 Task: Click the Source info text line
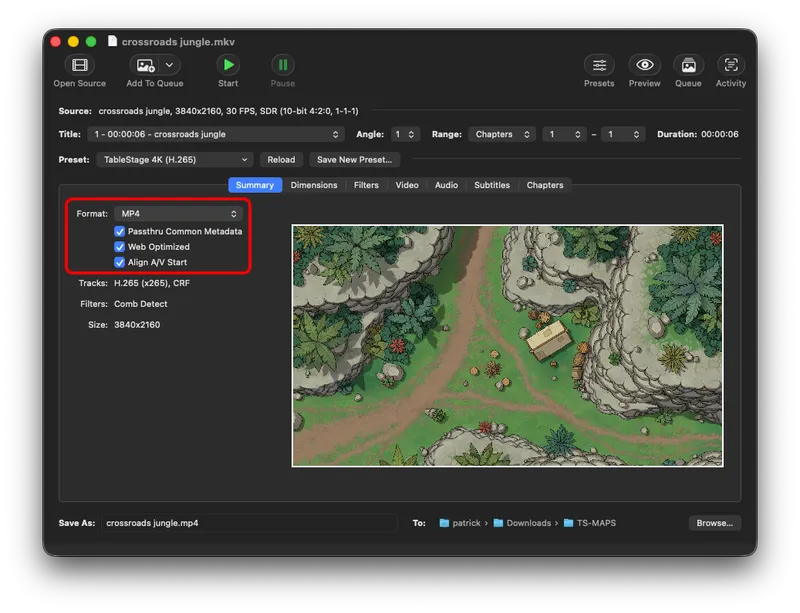click(x=229, y=111)
